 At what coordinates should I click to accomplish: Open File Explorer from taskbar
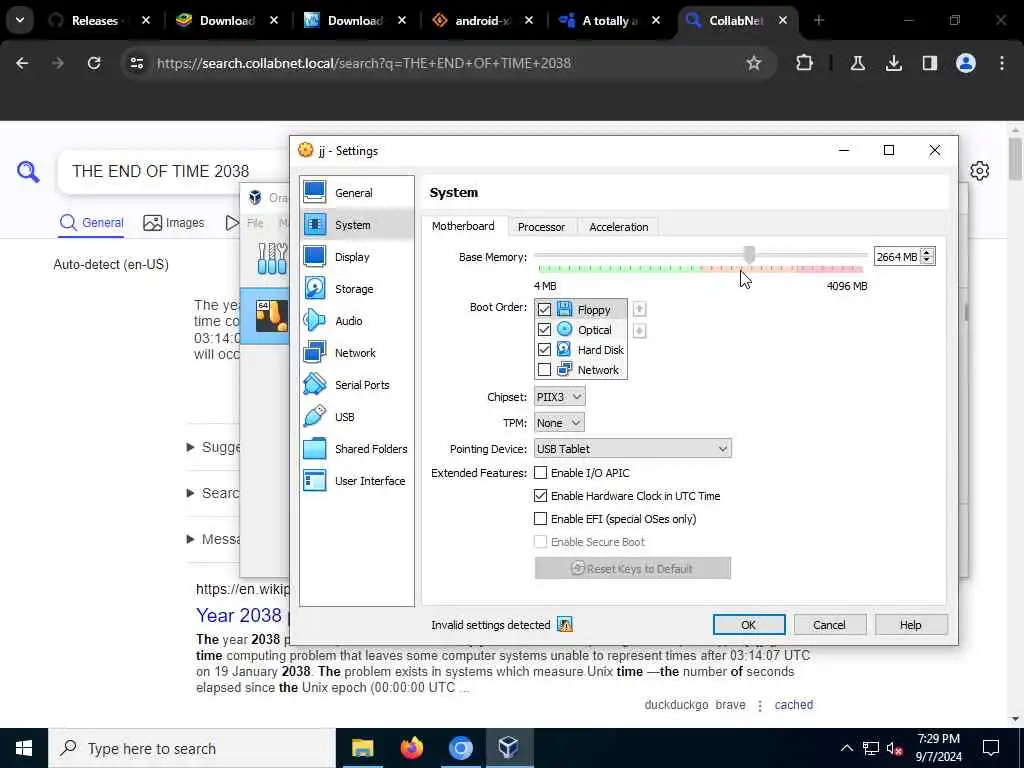(x=362, y=748)
